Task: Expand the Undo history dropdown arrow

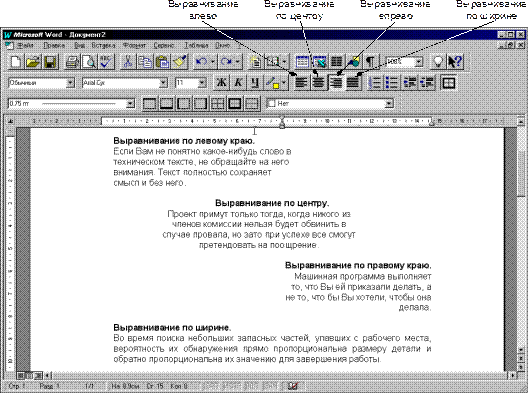Action: click(213, 62)
